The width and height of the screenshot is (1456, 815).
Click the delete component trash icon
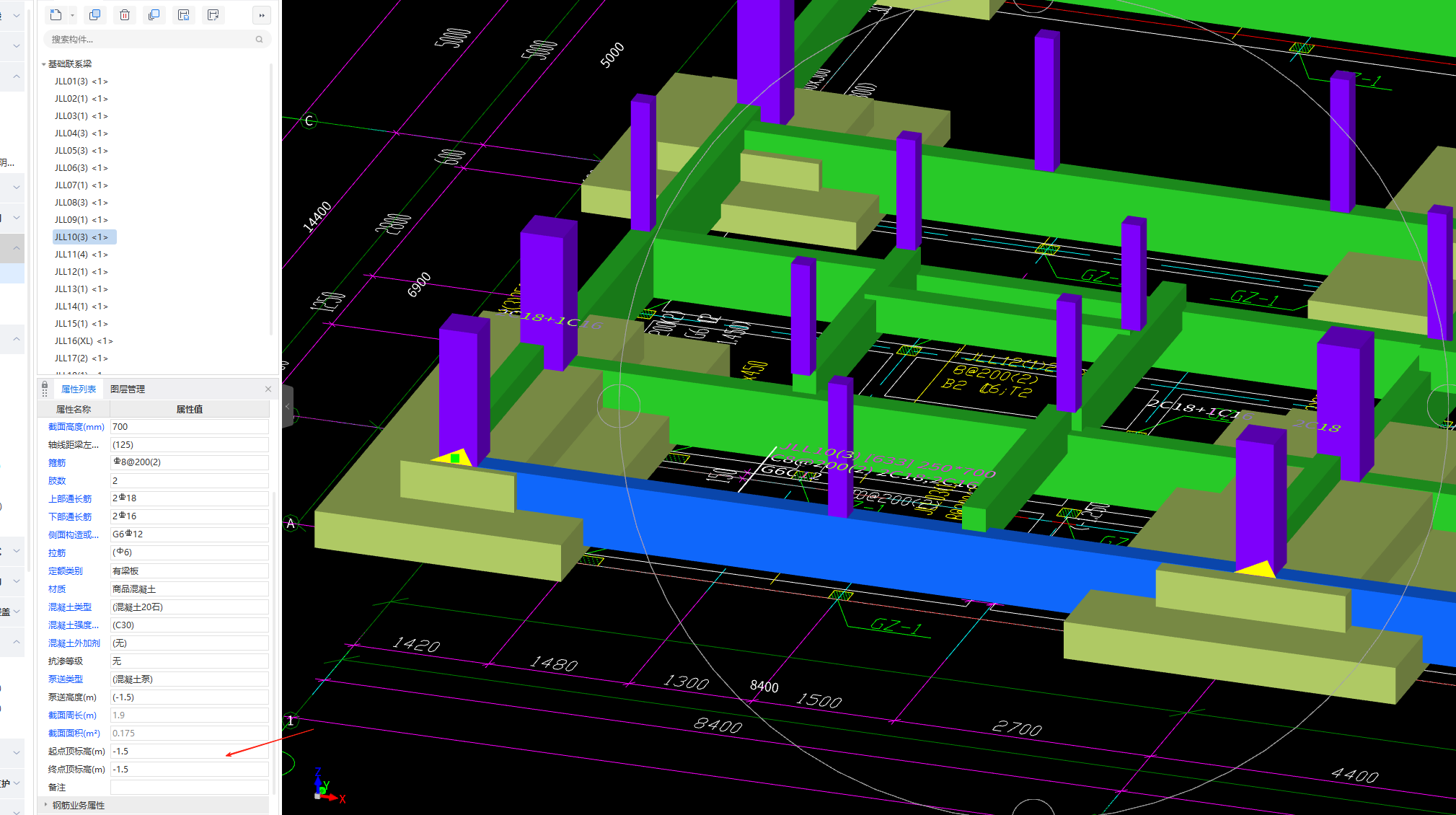pos(125,15)
